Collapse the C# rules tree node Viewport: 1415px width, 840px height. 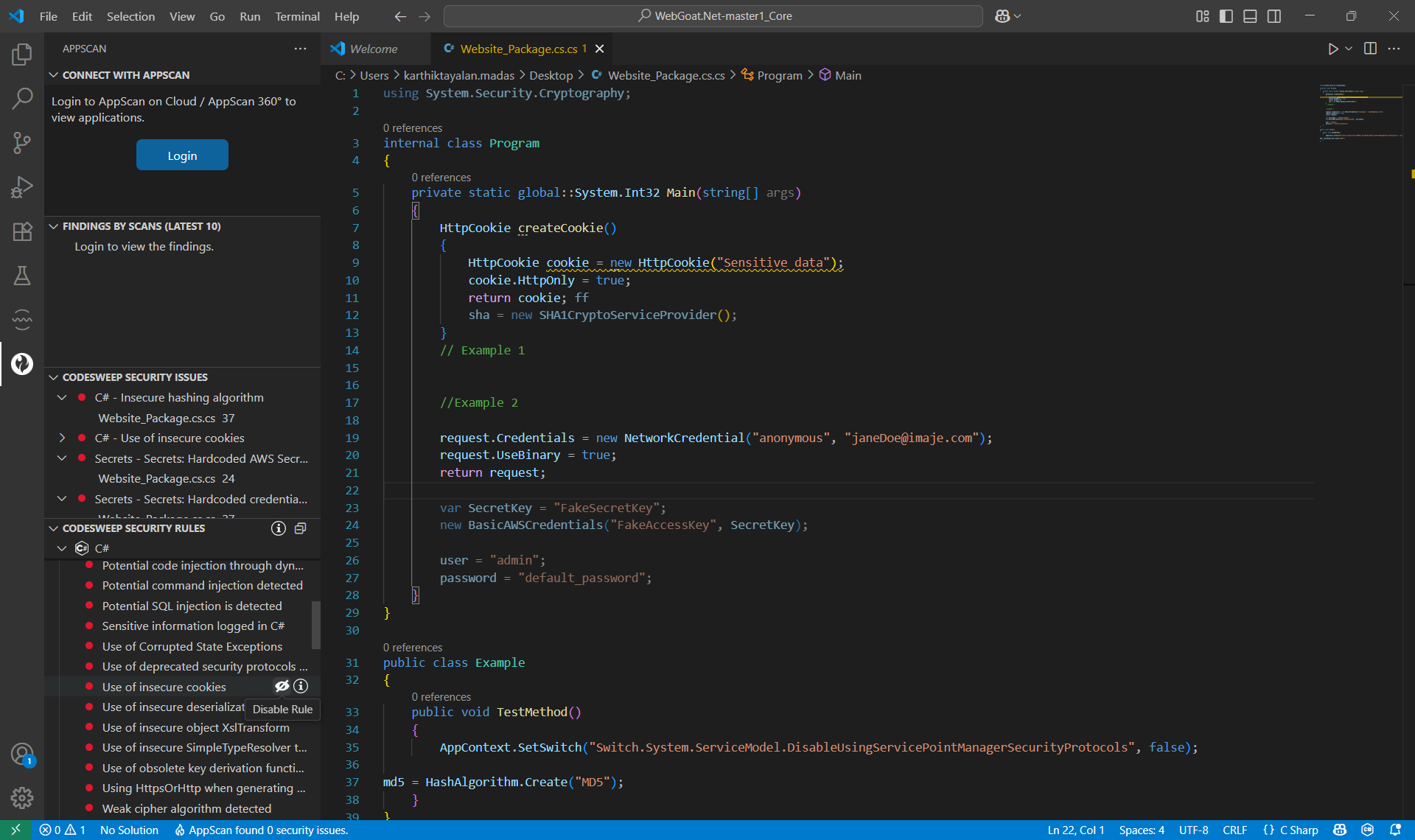click(62, 548)
